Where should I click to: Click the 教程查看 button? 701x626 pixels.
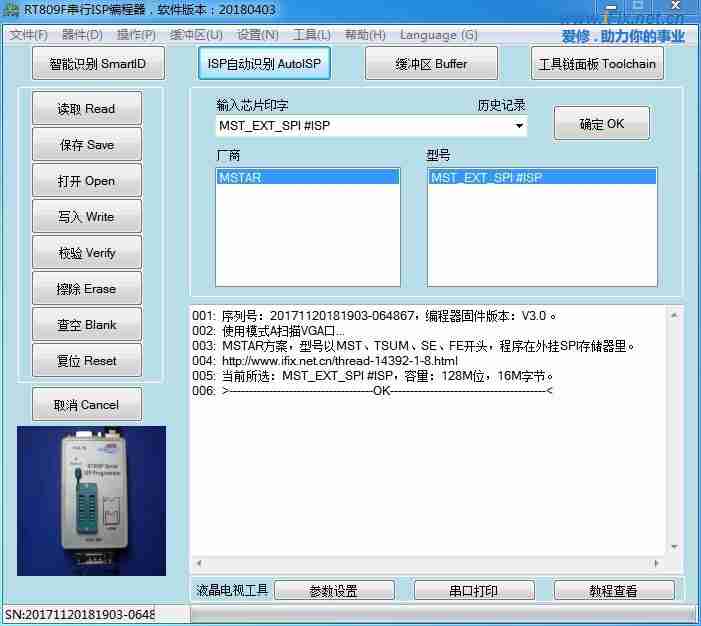click(x=614, y=591)
